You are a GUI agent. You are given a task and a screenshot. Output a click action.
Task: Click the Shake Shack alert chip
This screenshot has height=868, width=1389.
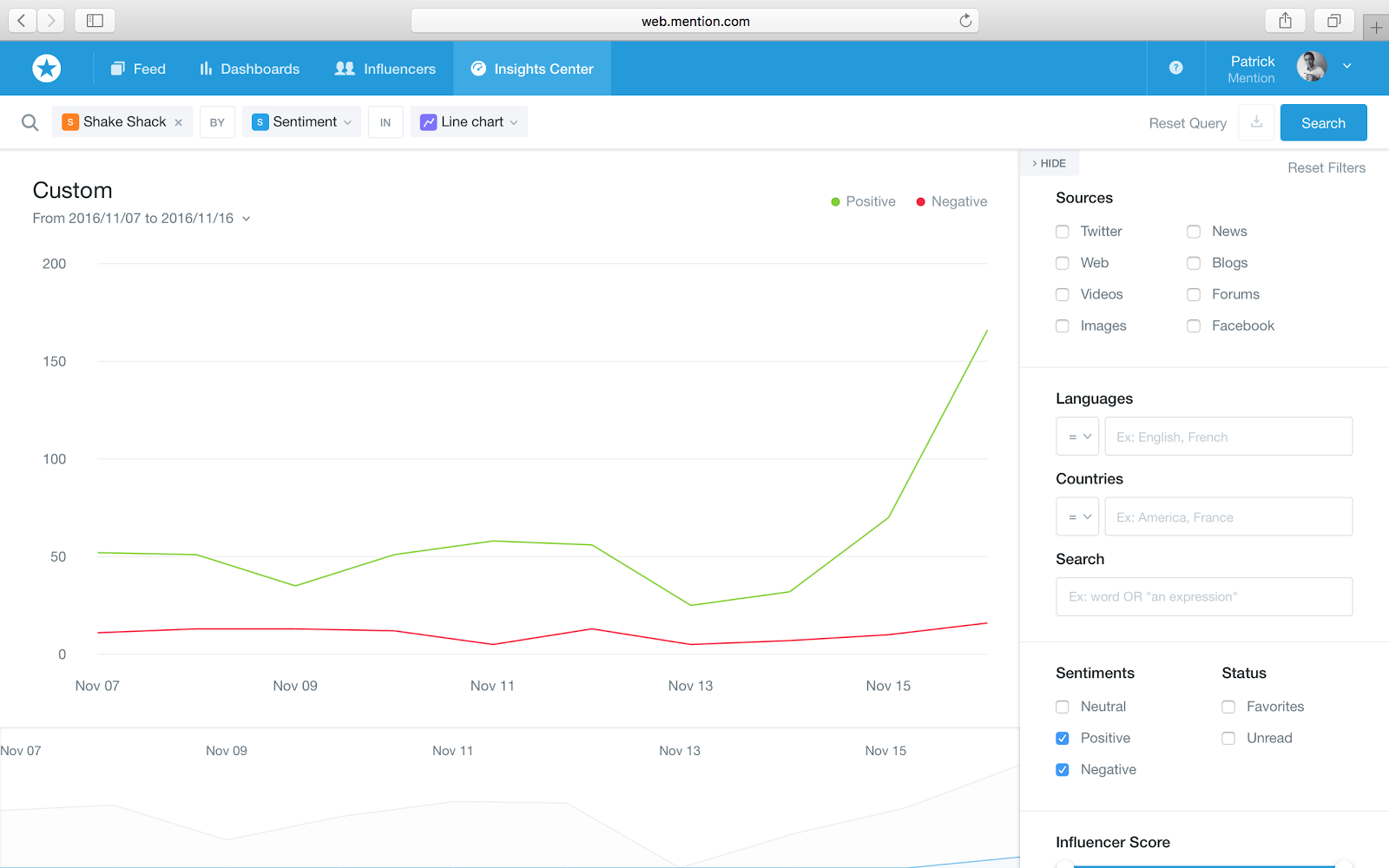122,122
